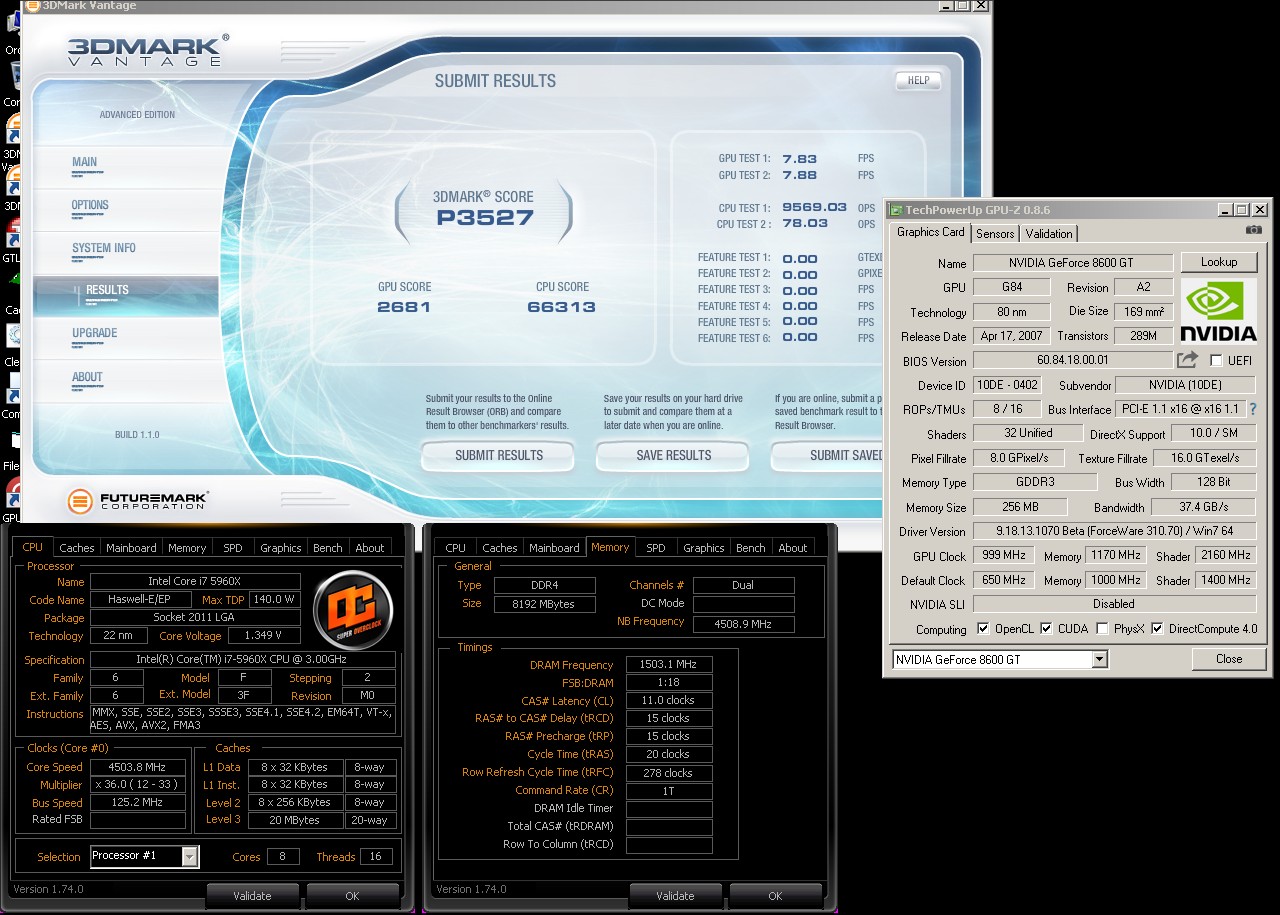Image resolution: width=1280 pixels, height=915 pixels.
Task: Click the 3DMark score P3527
Action: point(485,217)
